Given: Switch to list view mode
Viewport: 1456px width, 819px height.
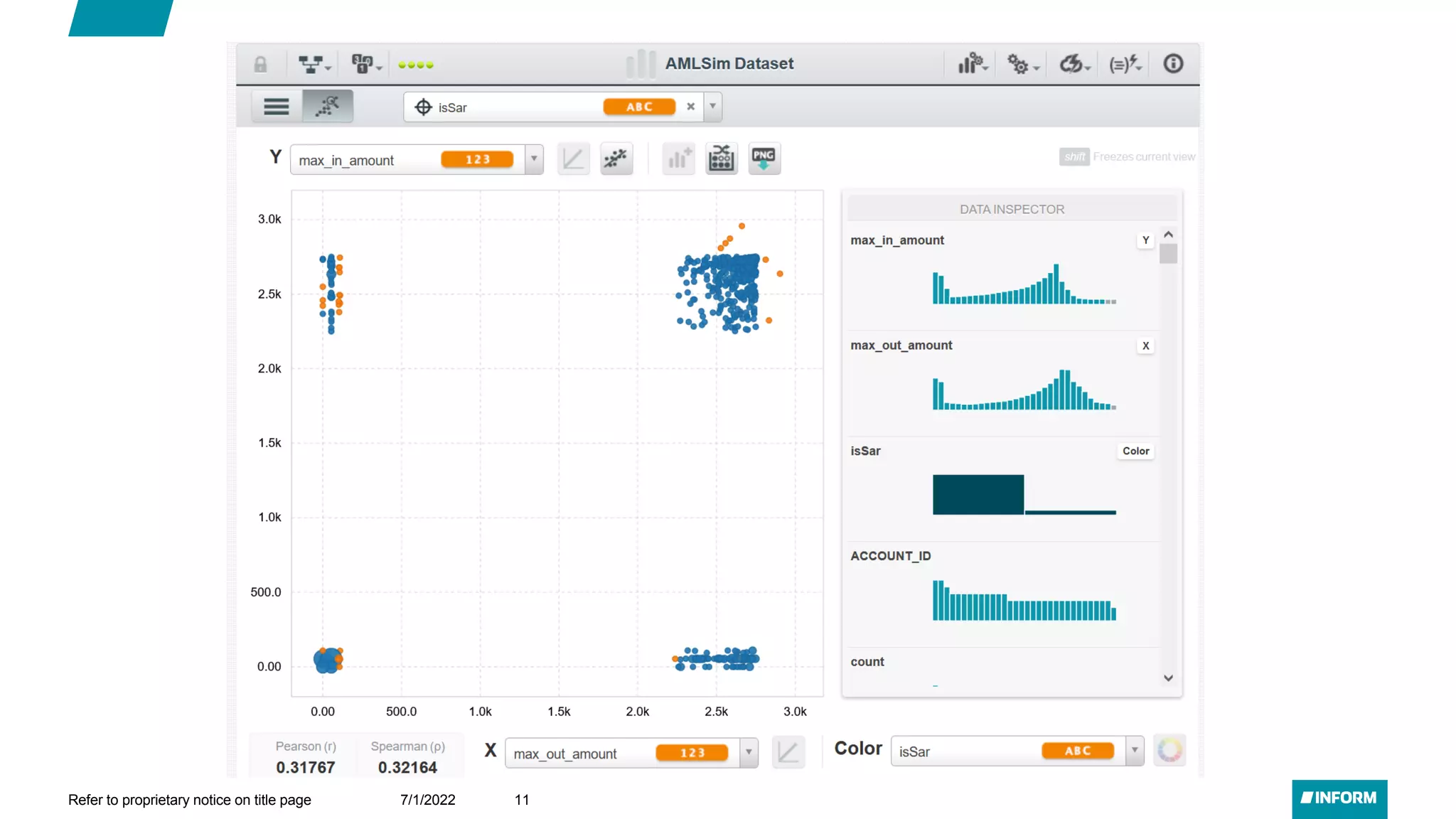Looking at the screenshot, I should [x=277, y=107].
